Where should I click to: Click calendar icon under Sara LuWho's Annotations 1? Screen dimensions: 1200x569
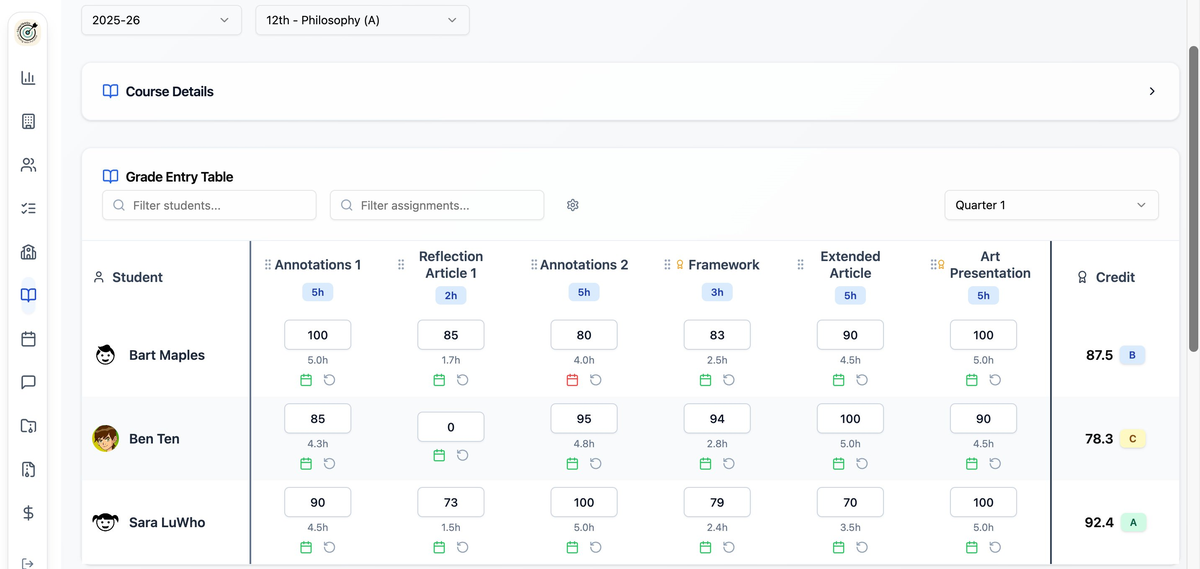click(306, 547)
